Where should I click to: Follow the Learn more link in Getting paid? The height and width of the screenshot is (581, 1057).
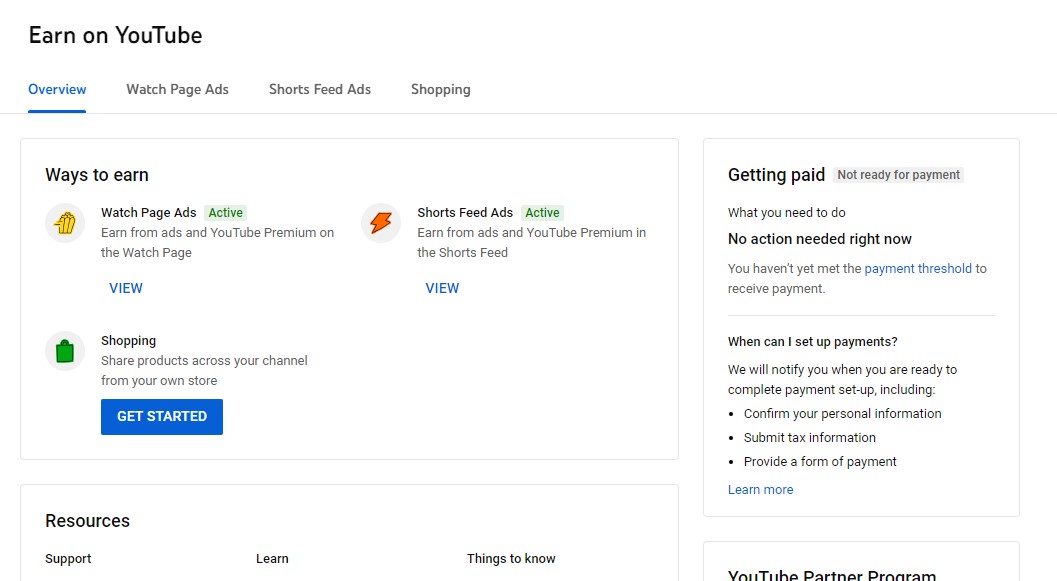(760, 490)
